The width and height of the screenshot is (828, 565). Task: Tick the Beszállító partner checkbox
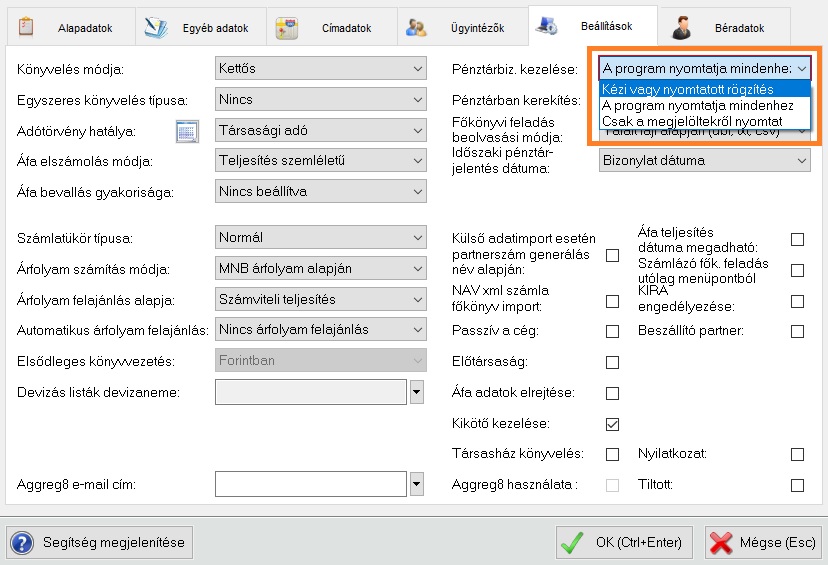797,331
